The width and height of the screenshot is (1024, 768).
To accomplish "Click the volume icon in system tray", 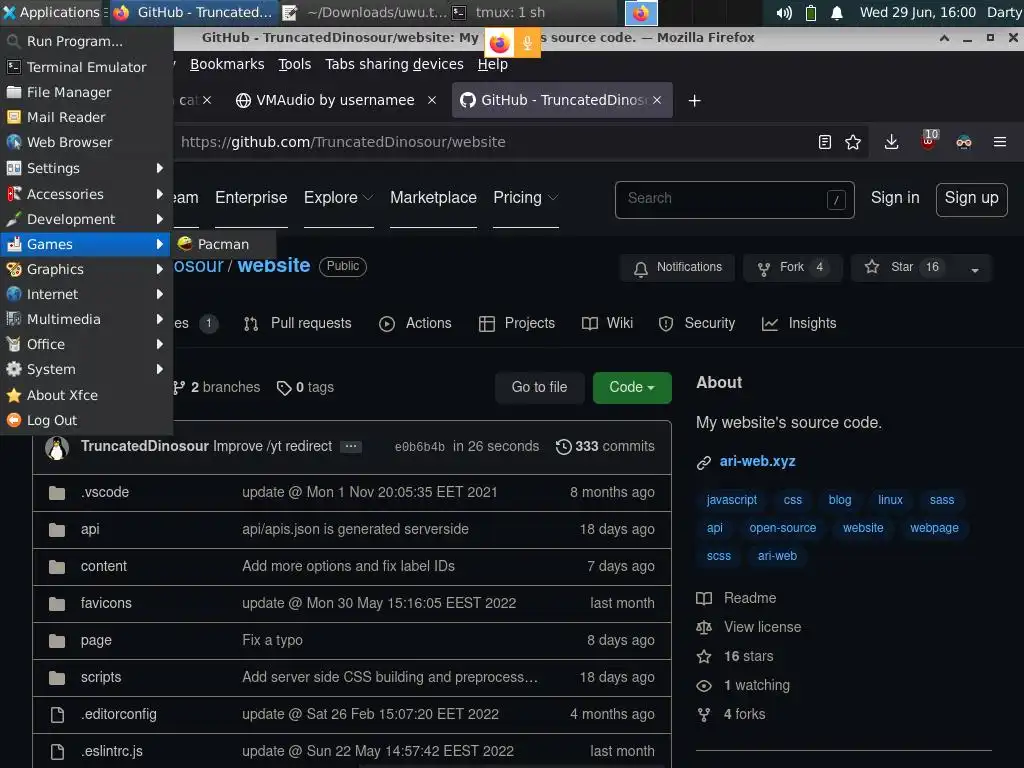I will [x=784, y=12].
